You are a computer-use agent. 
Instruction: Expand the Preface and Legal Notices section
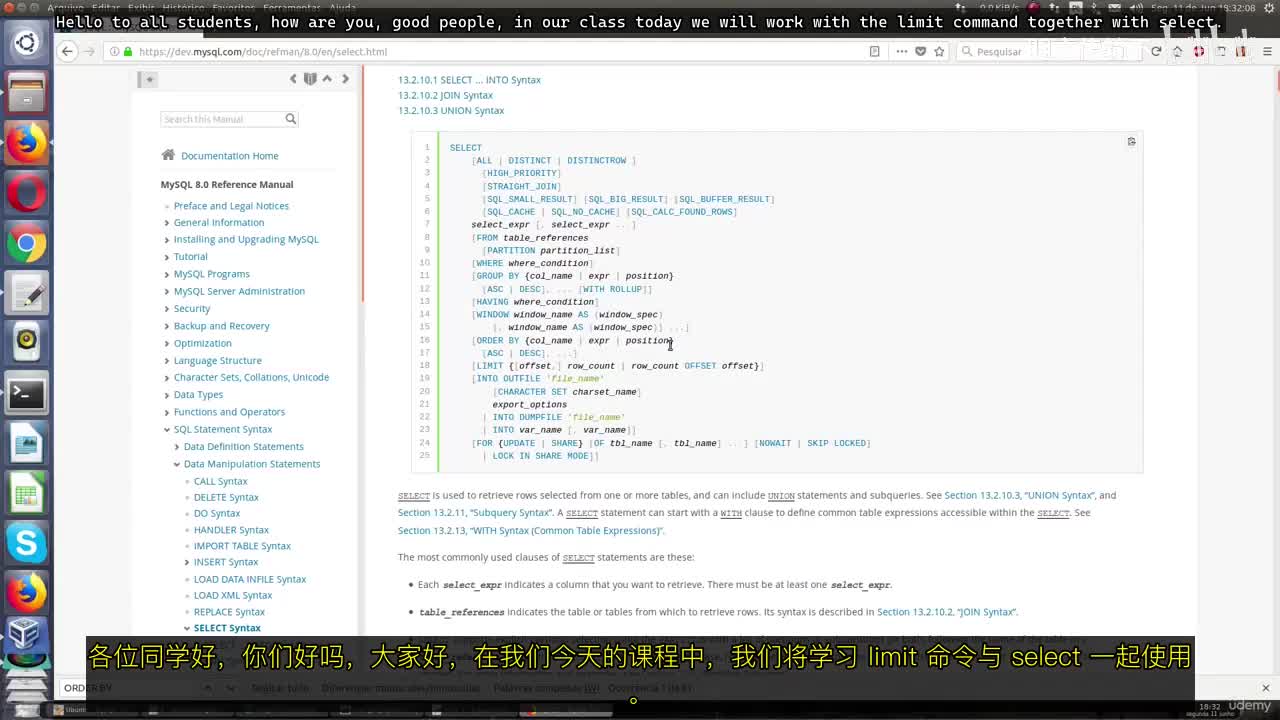(167, 206)
